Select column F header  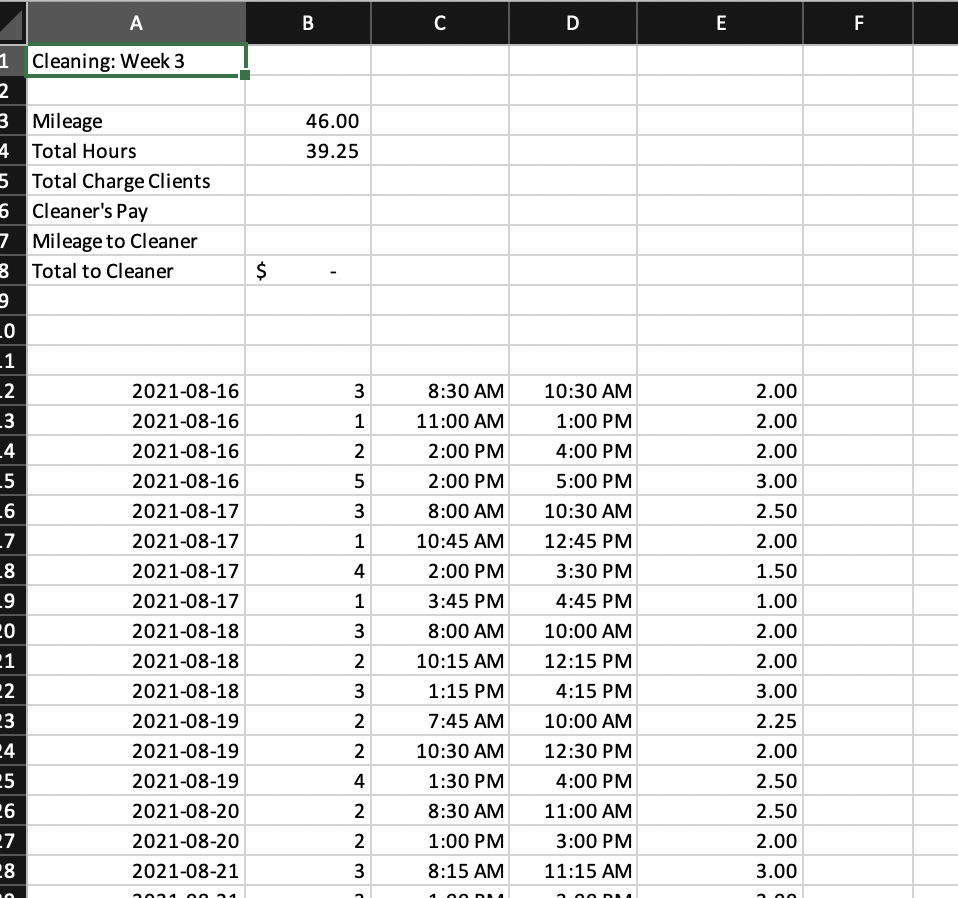[x=857, y=23]
